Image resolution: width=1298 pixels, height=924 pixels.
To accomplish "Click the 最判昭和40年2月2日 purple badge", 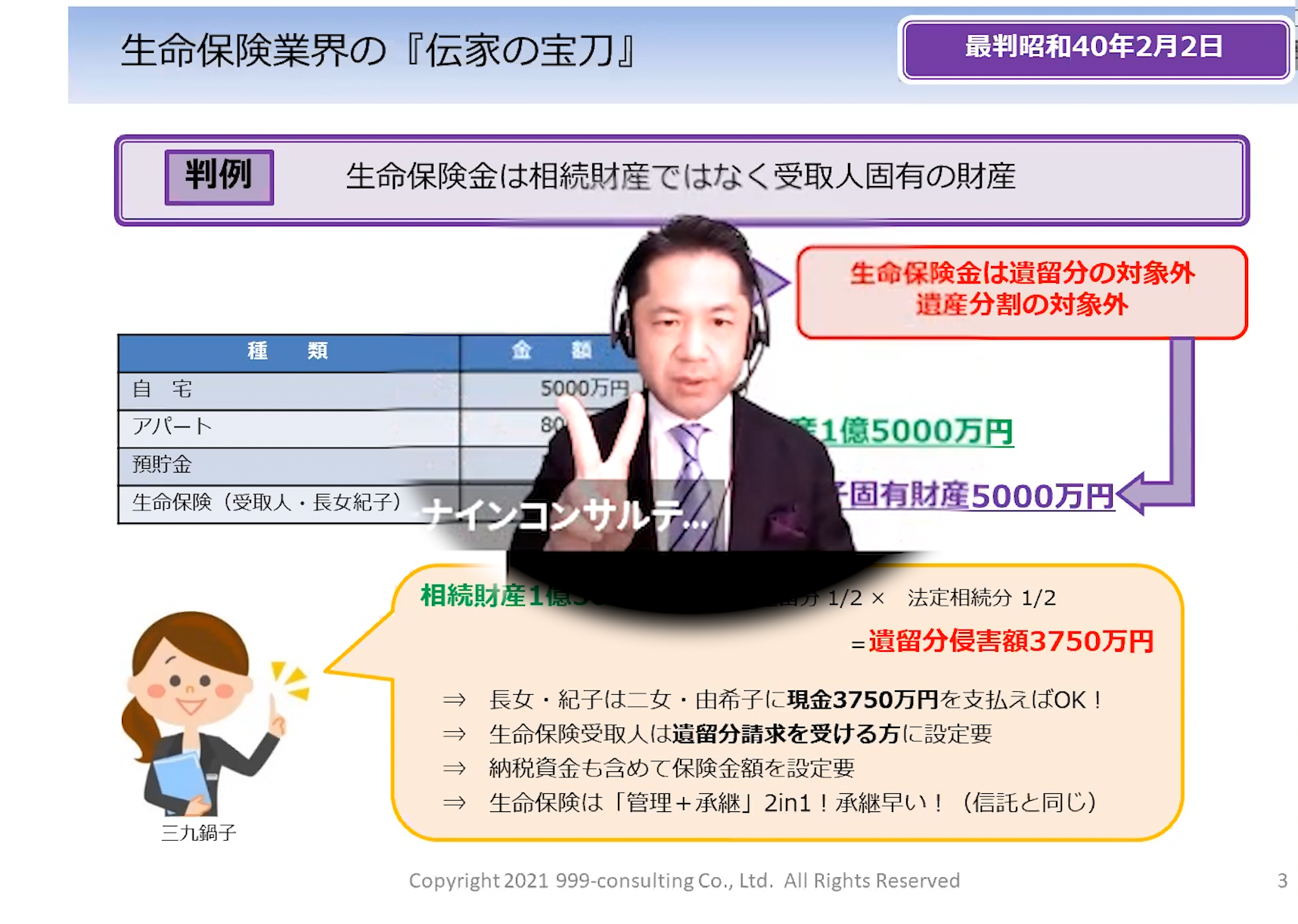I will click(x=1095, y=48).
